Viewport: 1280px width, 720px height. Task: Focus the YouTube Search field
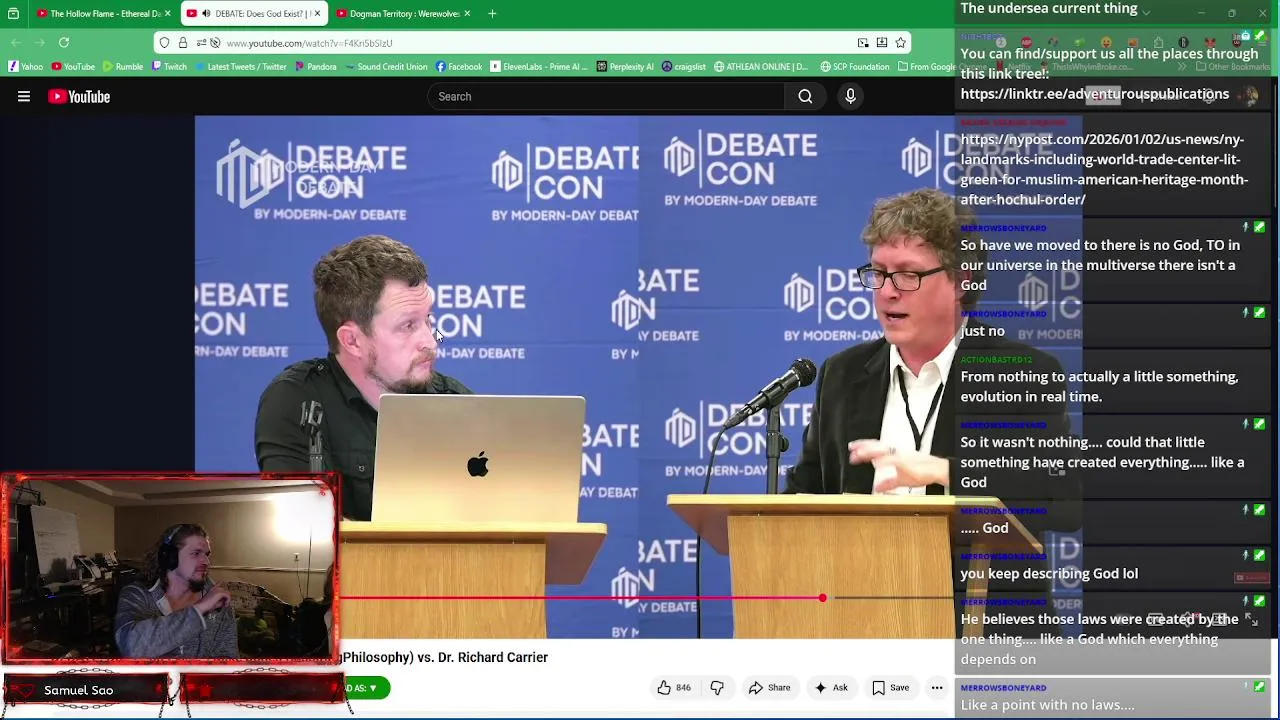pos(606,97)
